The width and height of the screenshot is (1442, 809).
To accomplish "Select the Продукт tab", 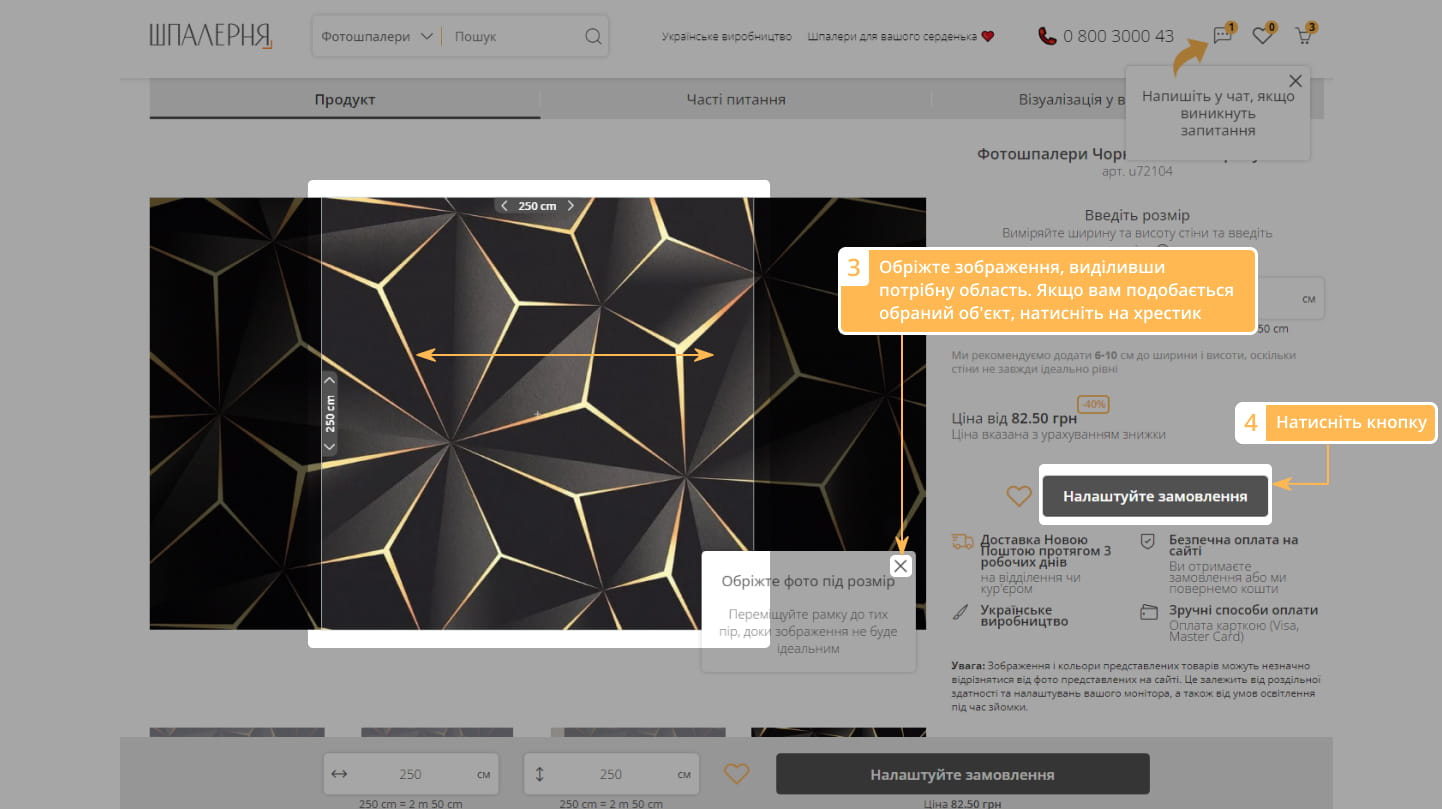I will 345,100.
